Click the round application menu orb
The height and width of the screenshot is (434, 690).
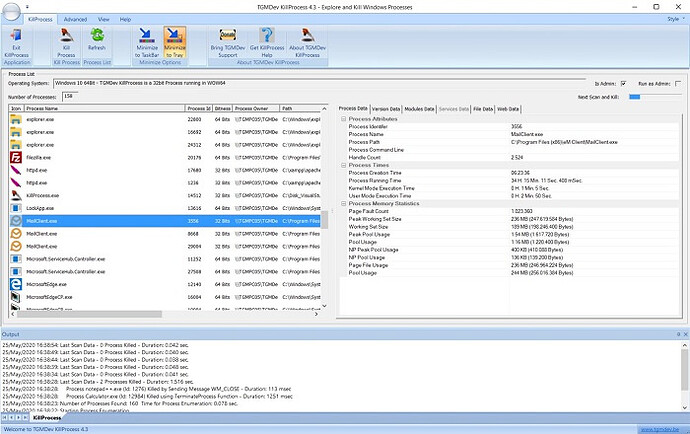click(11, 11)
